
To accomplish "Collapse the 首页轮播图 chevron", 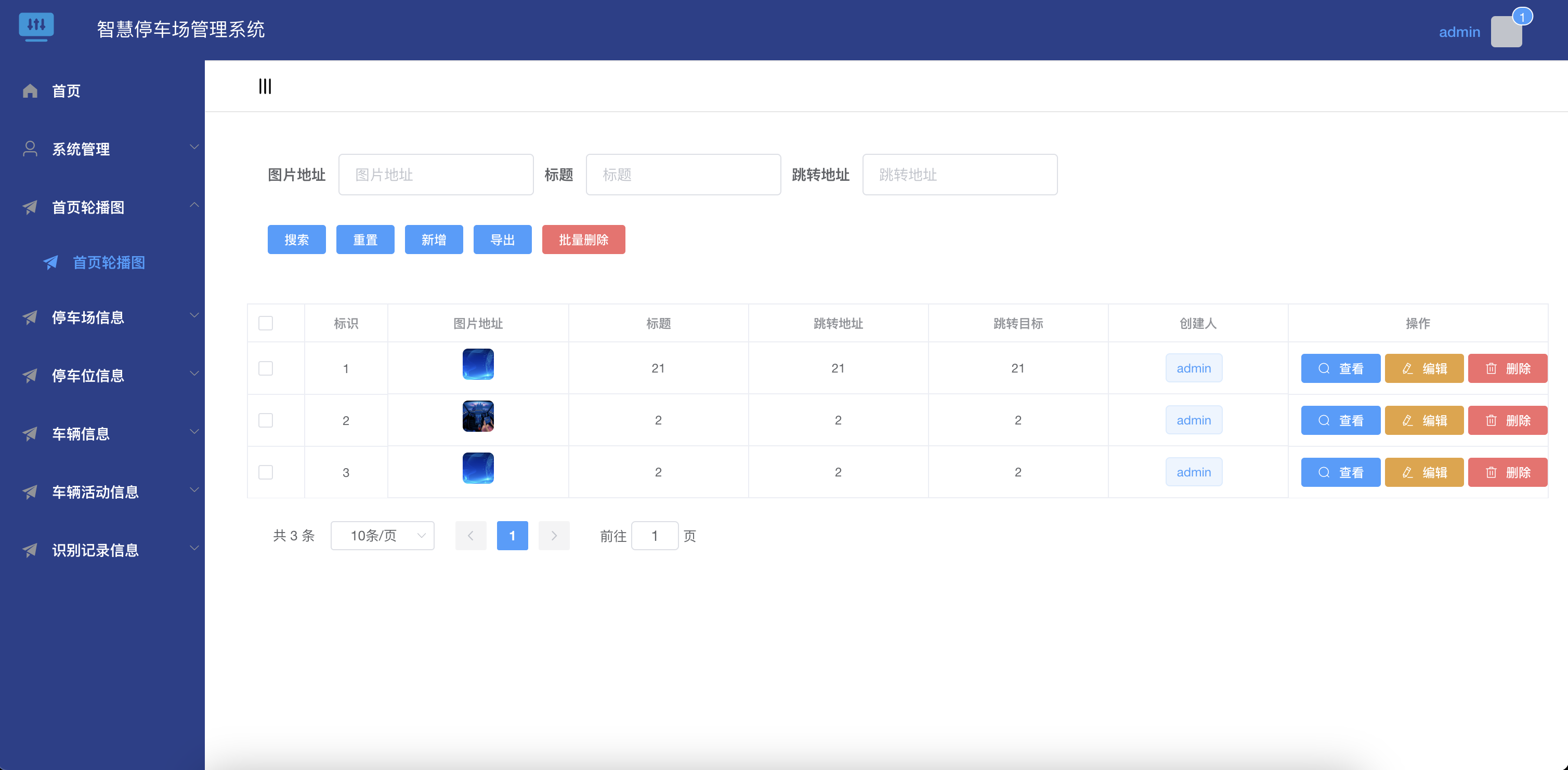I will tap(194, 205).
